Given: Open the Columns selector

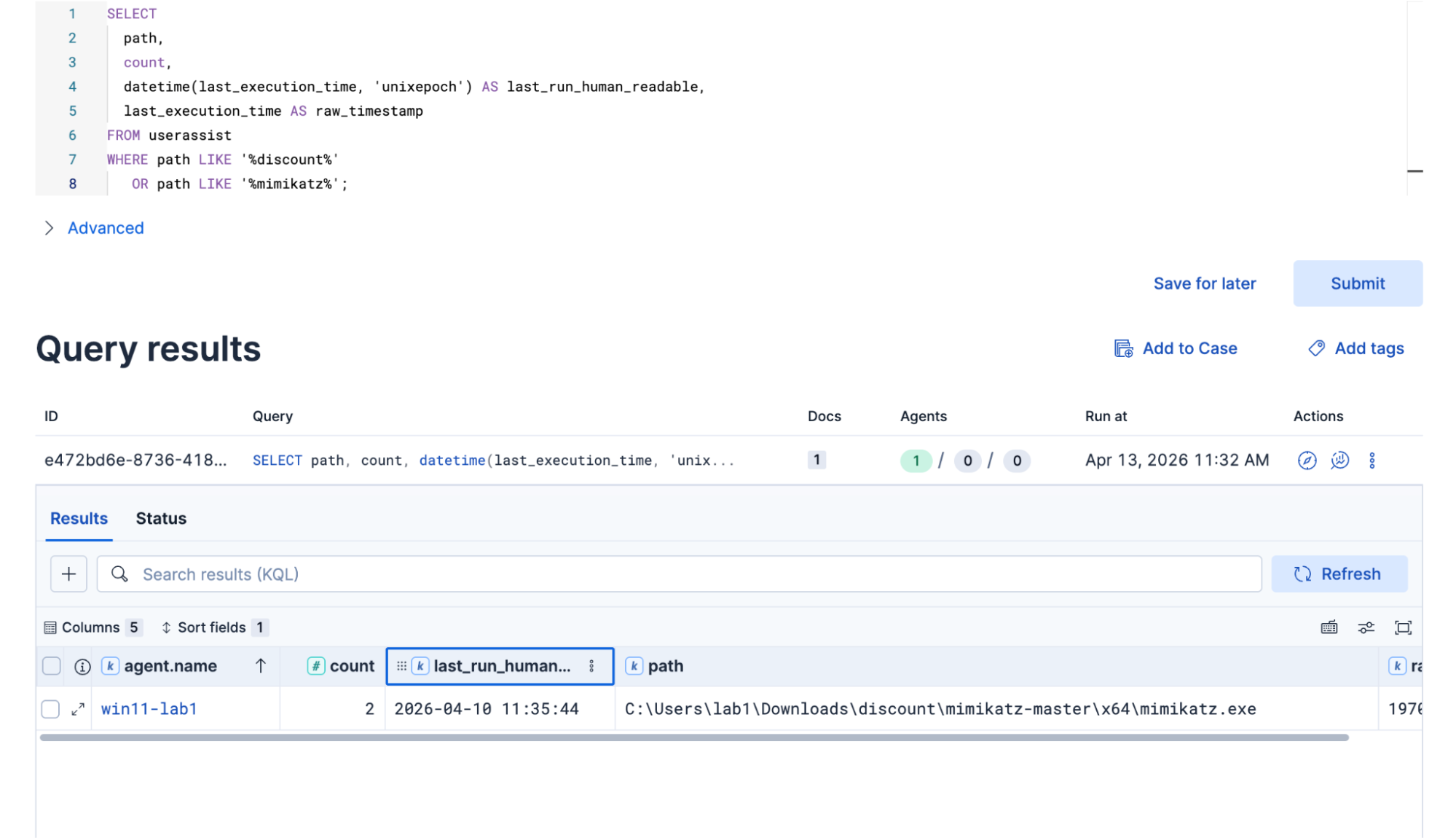Looking at the screenshot, I should tap(93, 627).
